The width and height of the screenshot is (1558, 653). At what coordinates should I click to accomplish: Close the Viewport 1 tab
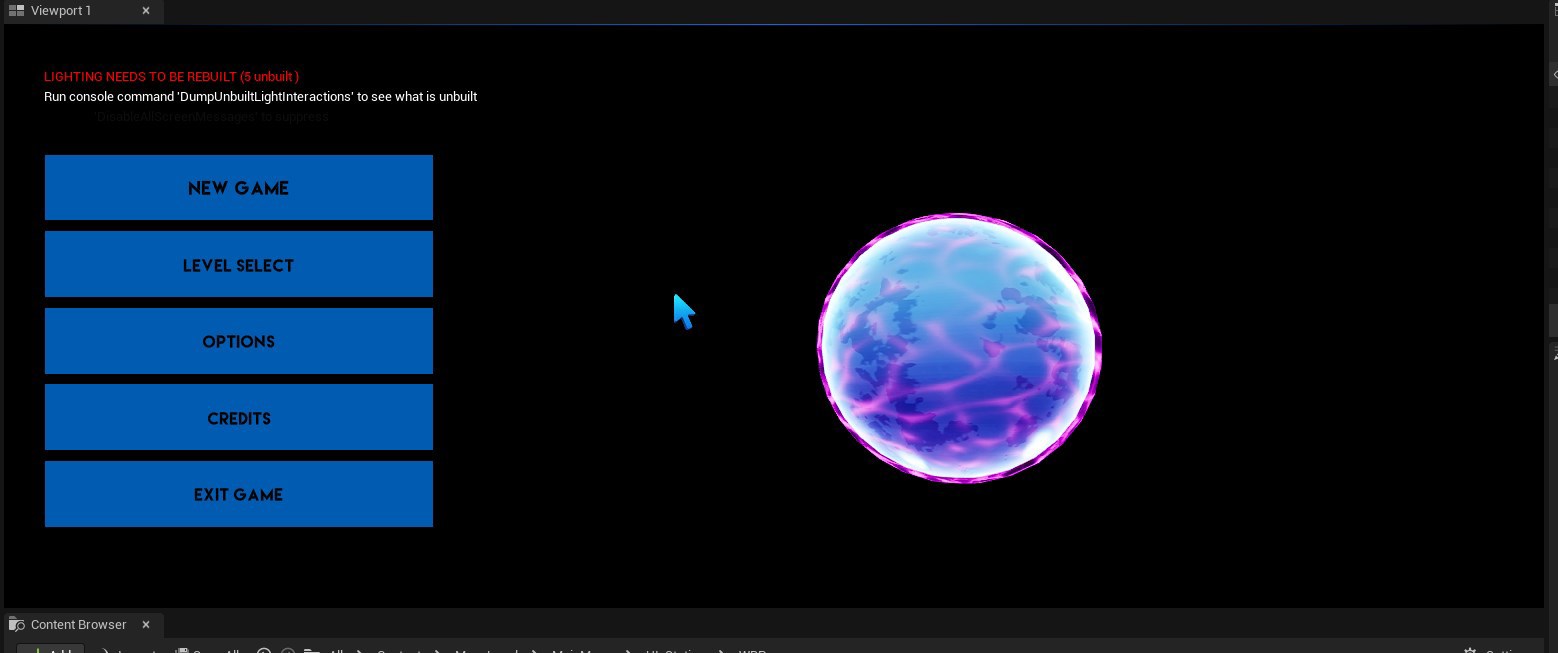[x=146, y=11]
